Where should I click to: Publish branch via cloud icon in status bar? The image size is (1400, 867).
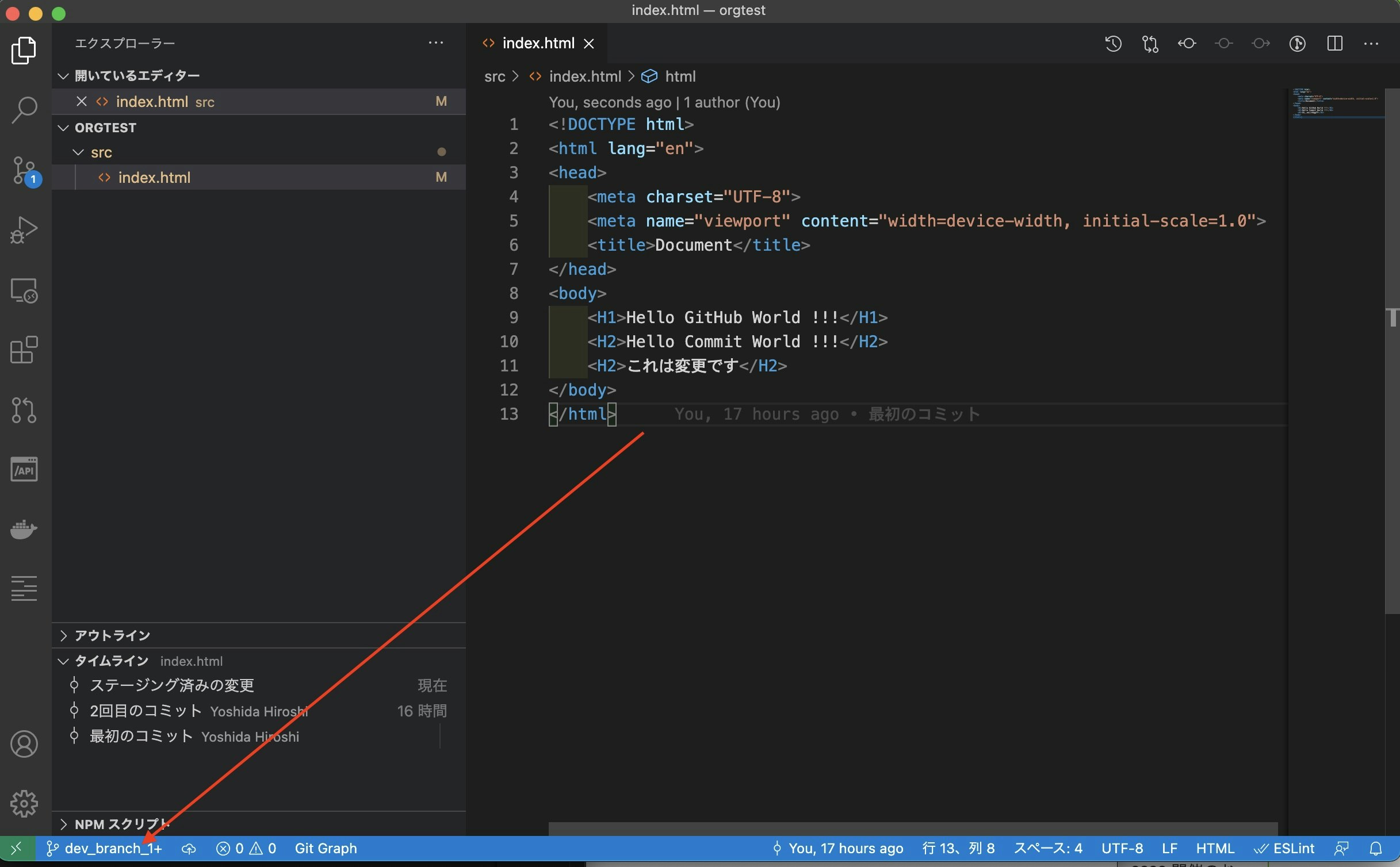[189, 849]
